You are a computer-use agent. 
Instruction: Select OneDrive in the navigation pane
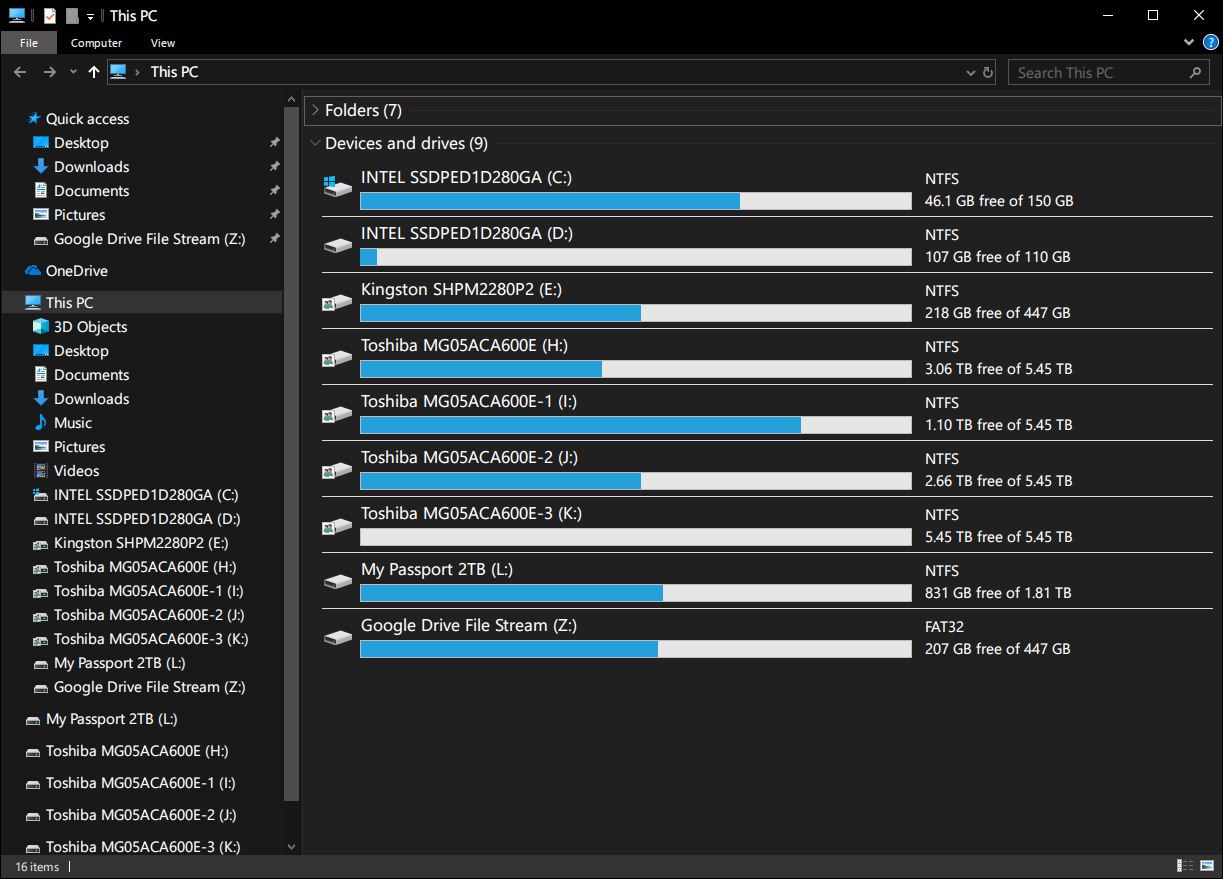pyautogui.click(x=76, y=271)
